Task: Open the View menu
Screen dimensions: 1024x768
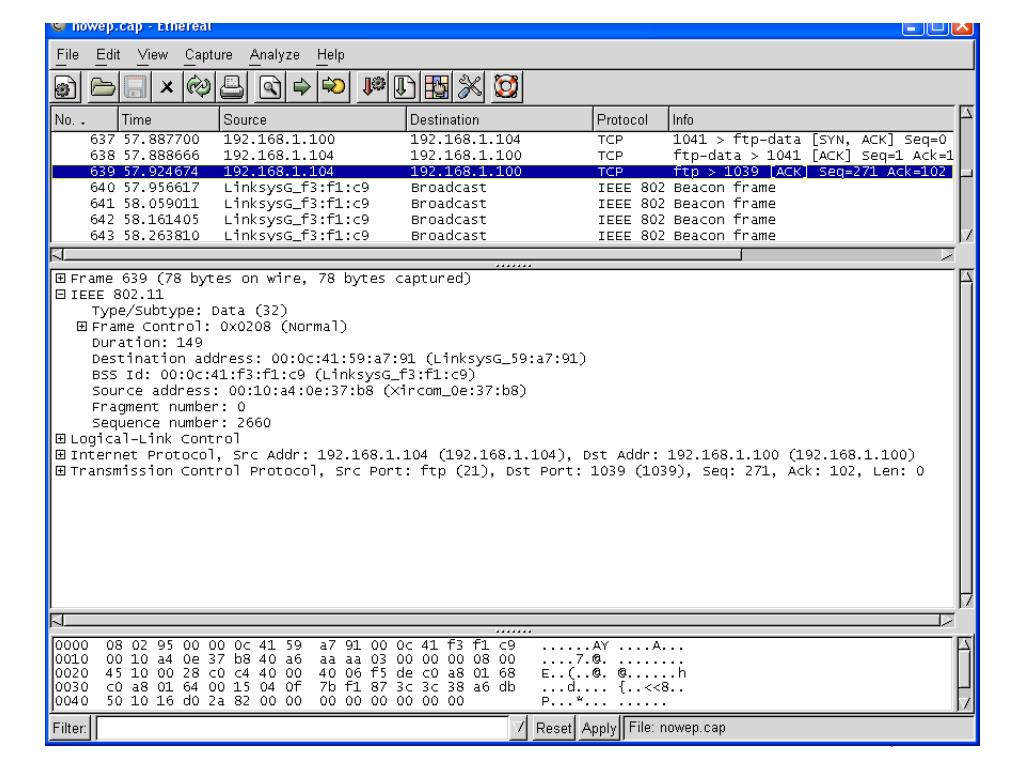Action: click(x=153, y=55)
